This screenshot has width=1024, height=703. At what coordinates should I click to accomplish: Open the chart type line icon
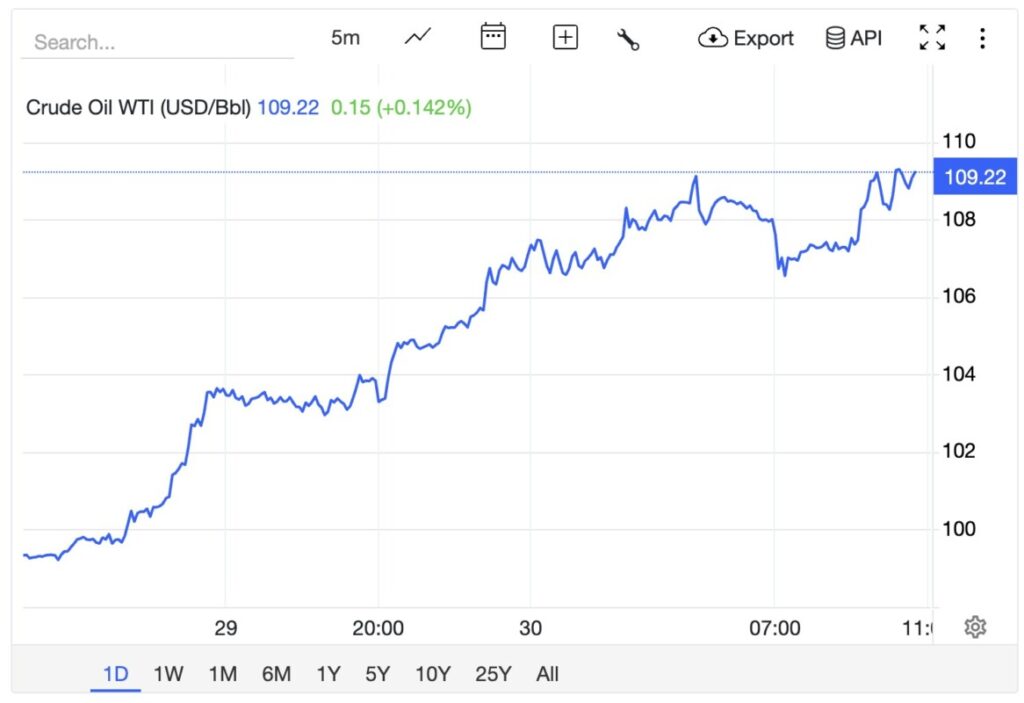[x=418, y=38]
